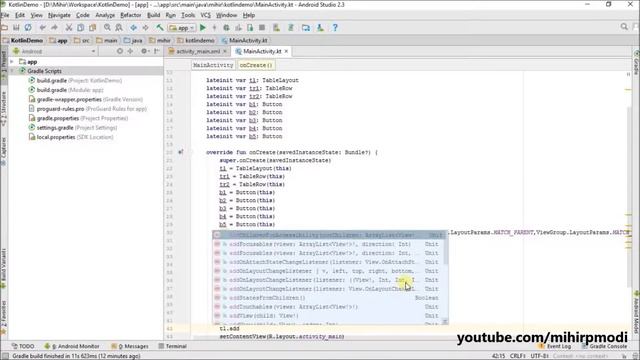Select gradle-wrapper.properties file
640x360 pixels.
point(86,99)
